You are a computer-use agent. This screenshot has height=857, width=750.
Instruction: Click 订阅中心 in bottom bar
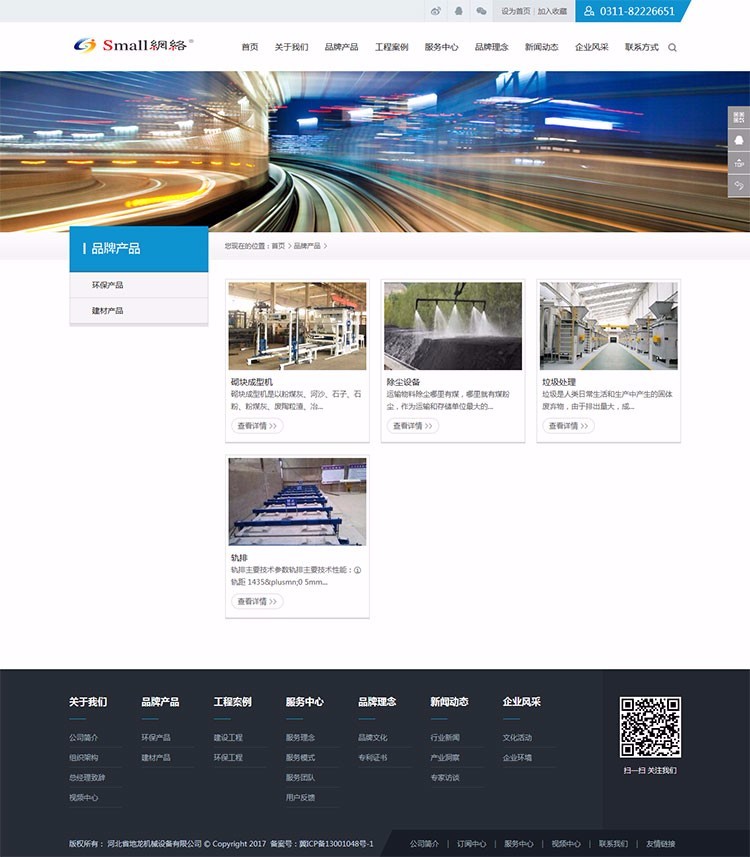click(472, 844)
